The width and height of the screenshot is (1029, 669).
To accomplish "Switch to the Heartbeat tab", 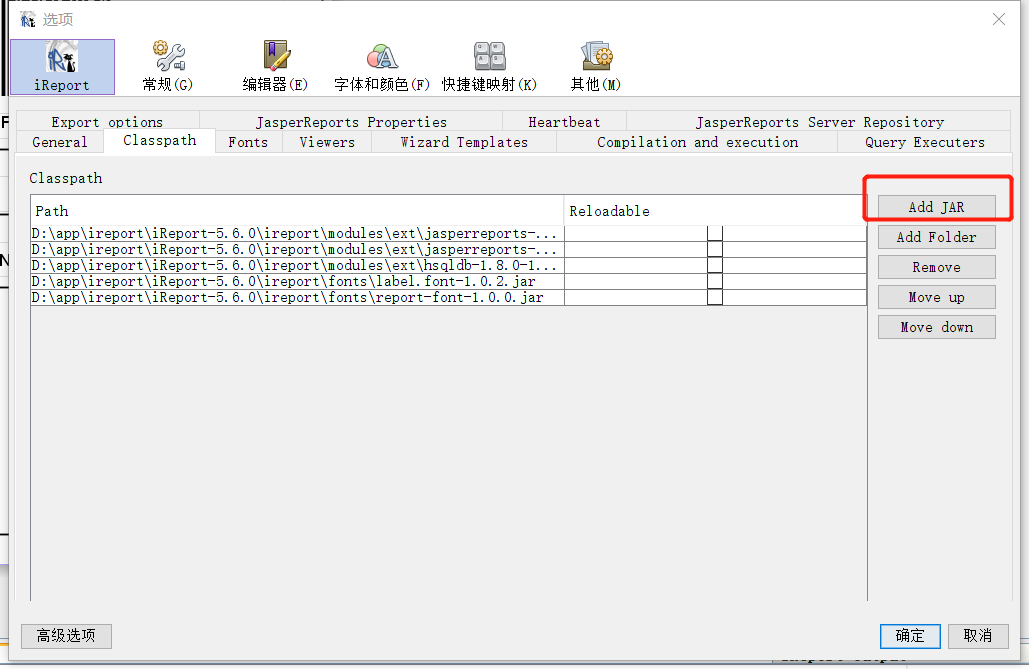I will (564, 121).
